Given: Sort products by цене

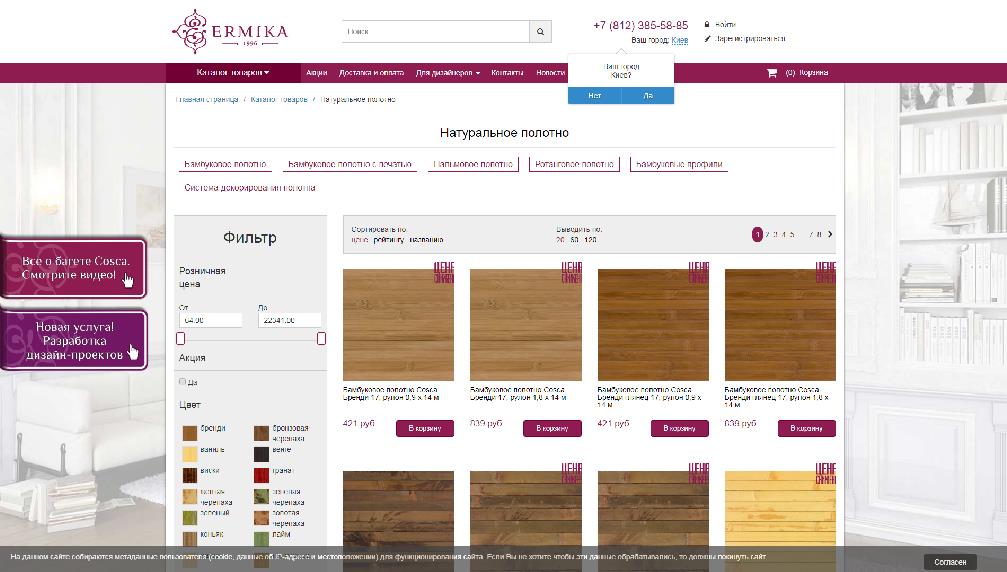Looking at the screenshot, I should tap(360, 239).
